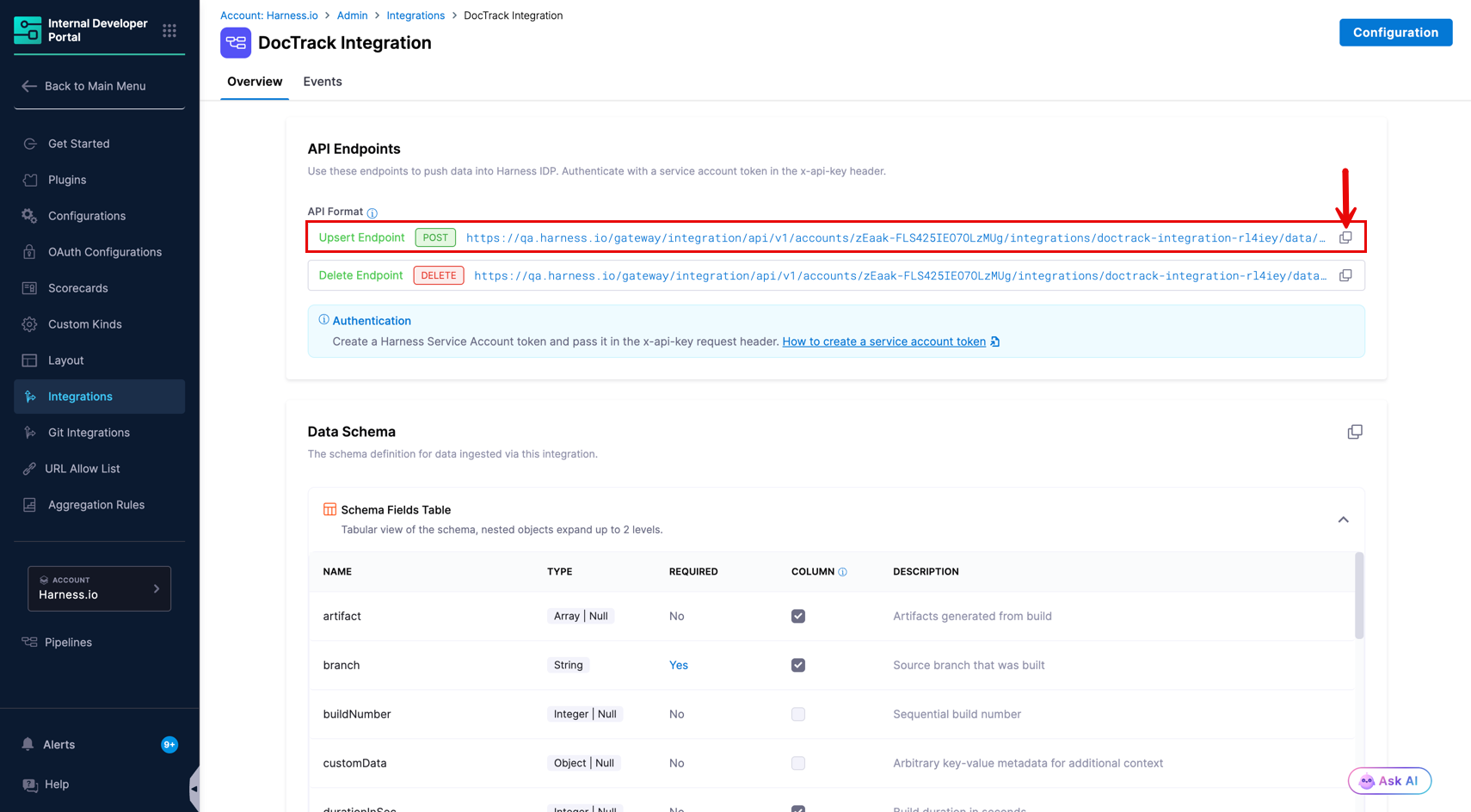Click the 'Yes' required value for branch
1471x812 pixels.
pos(679,665)
